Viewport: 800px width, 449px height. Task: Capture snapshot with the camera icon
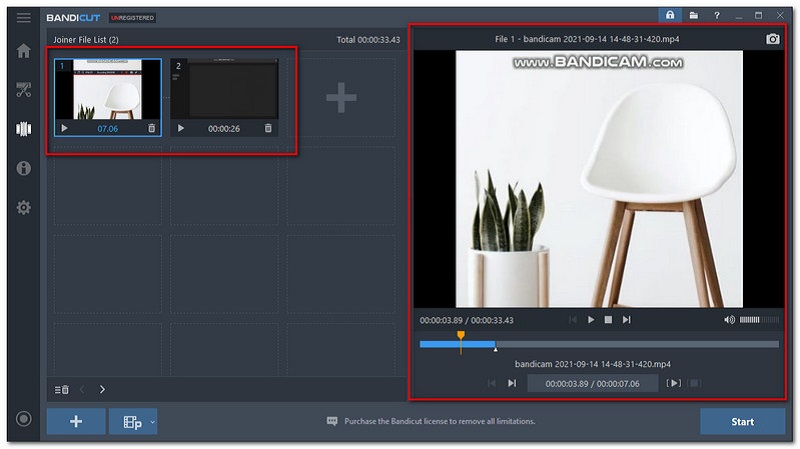pyautogui.click(x=772, y=39)
